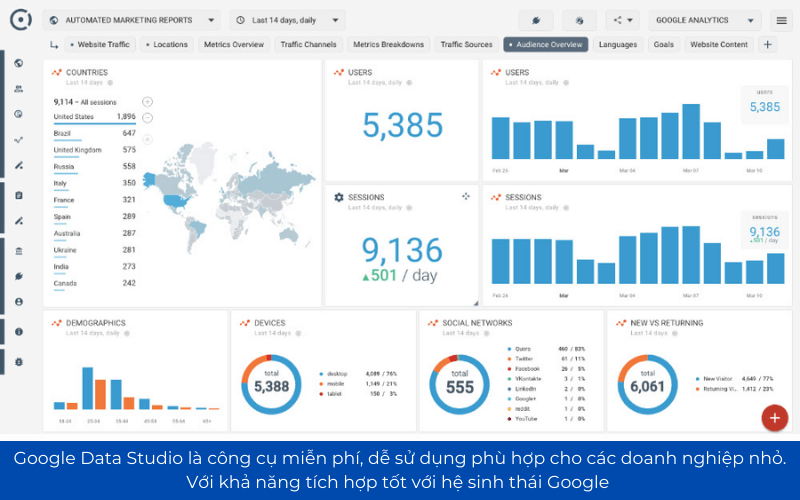The image size is (800, 500).
Task: Click the trend icon beside NEW VS RETURNING
Action: (x=621, y=323)
